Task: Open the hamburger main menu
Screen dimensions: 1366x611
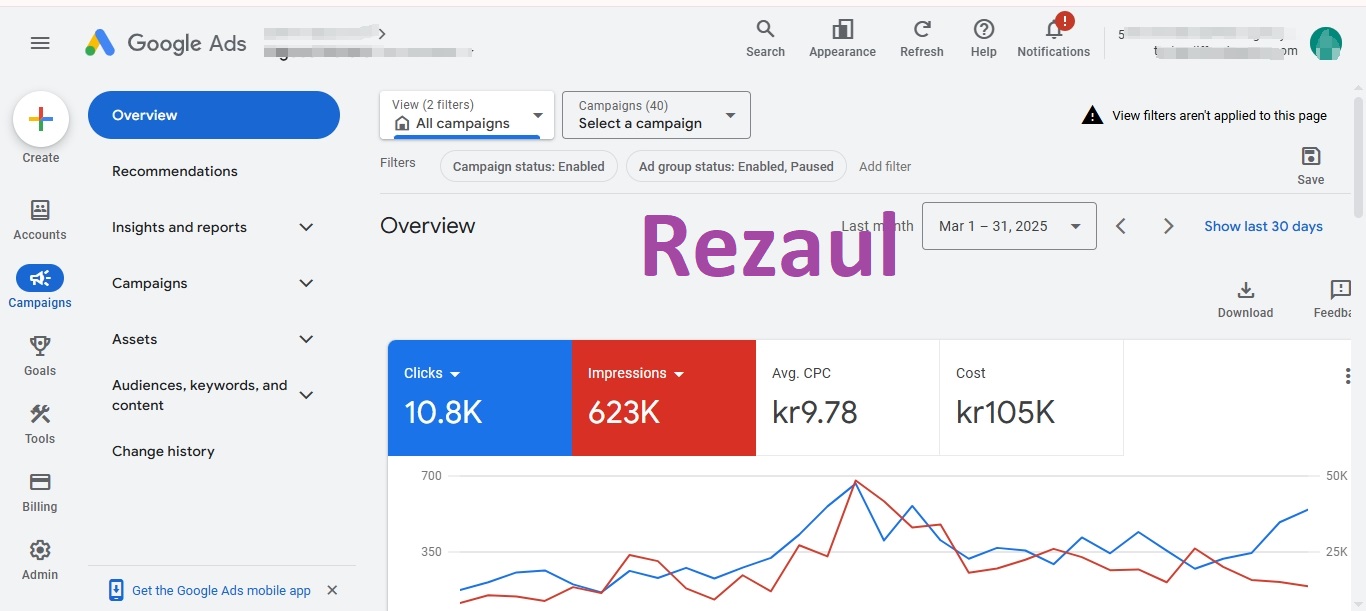Action: pyautogui.click(x=40, y=43)
